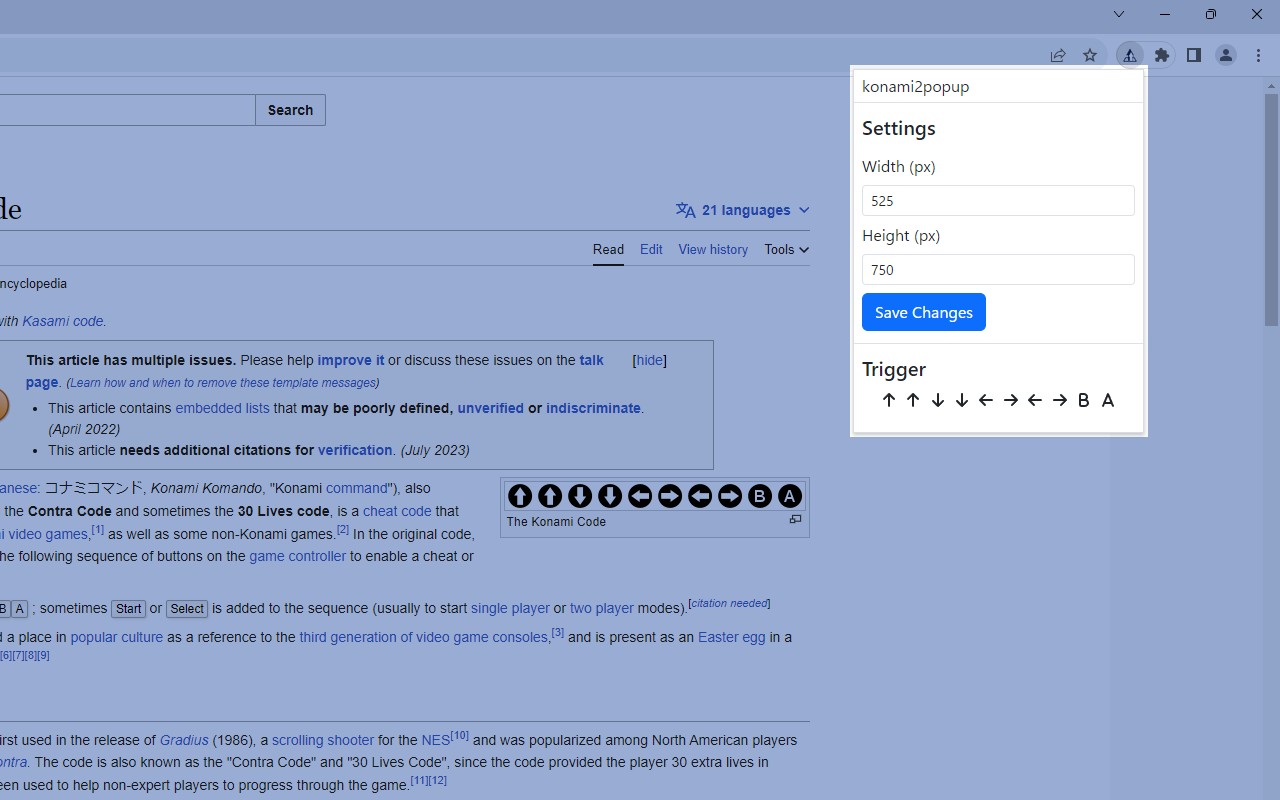Follow the 'Easter egg' link
Viewport: 1280px width, 800px height.
click(x=732, y=637)
